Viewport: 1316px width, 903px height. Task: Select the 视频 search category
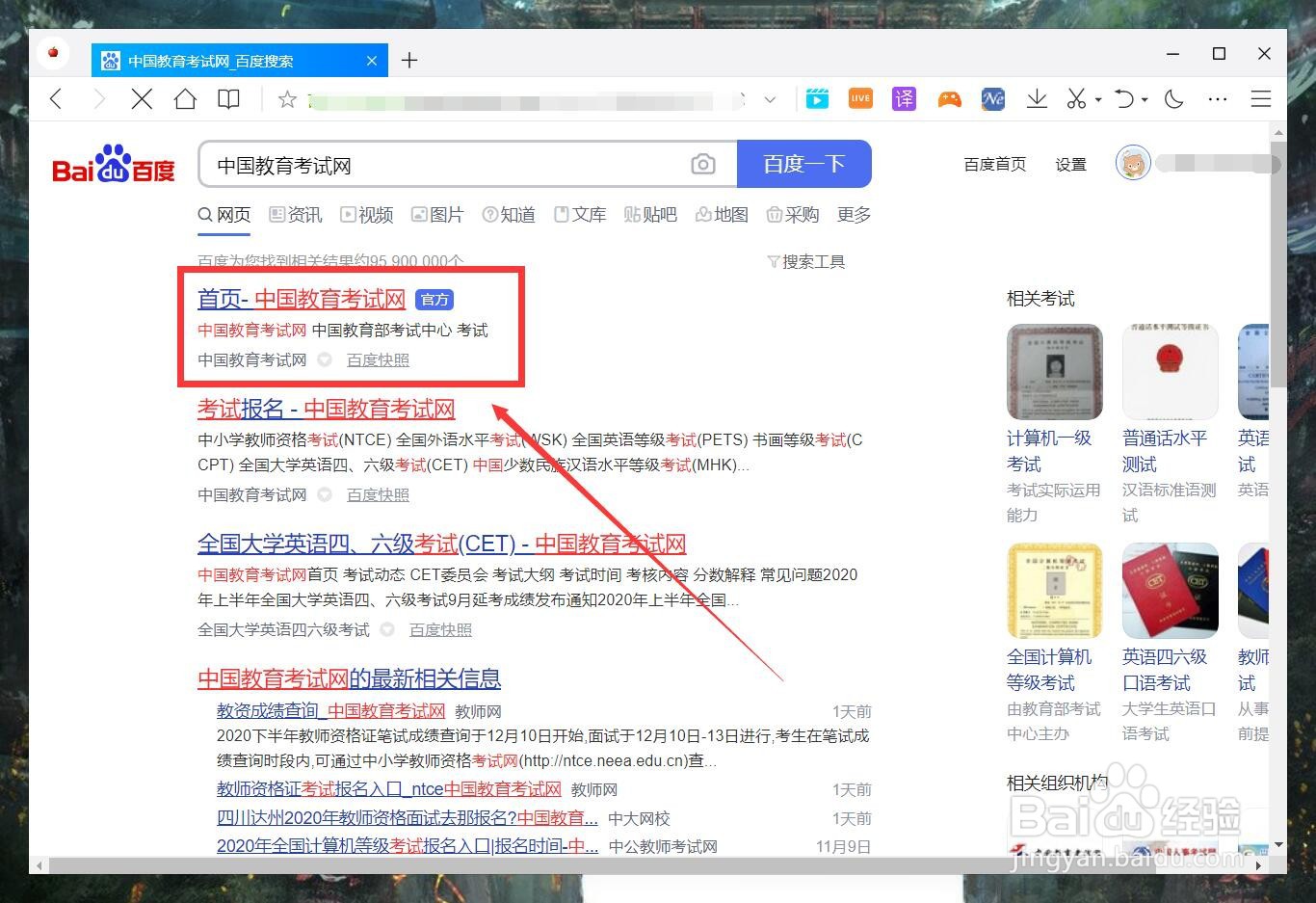[x=366, y=214]
